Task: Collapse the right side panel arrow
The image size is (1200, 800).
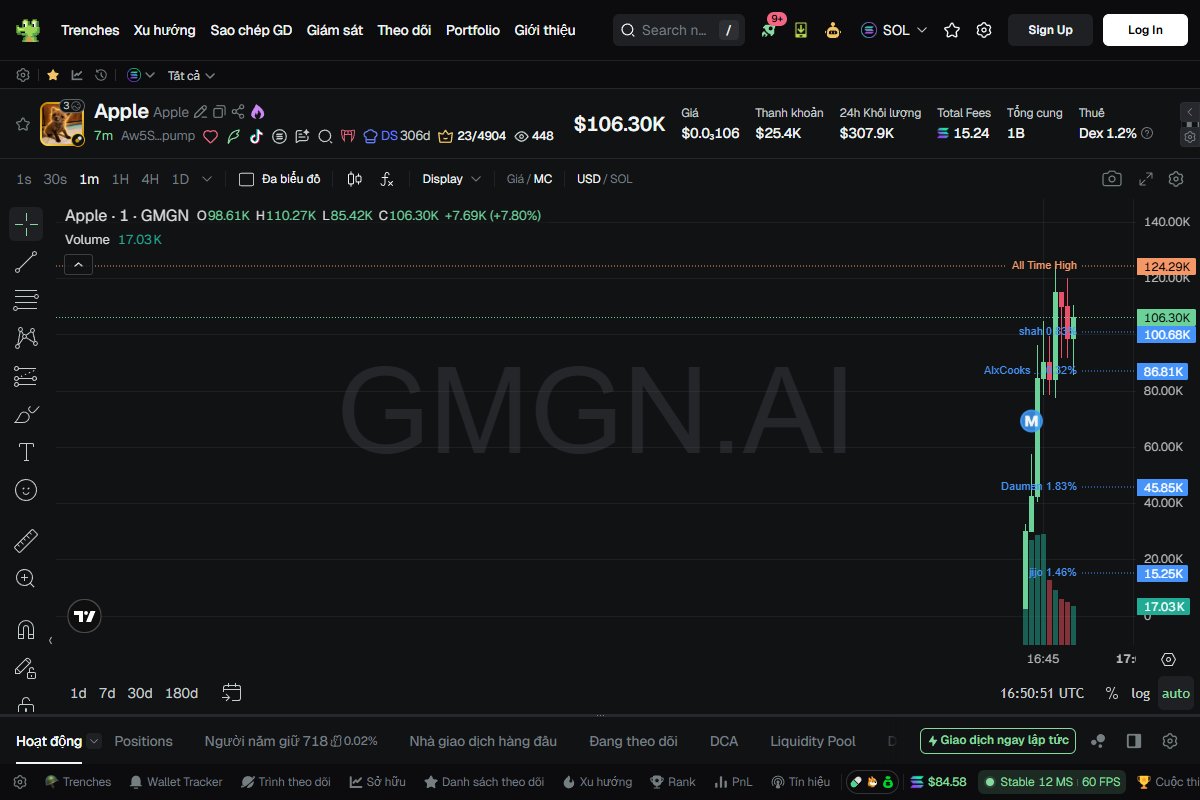Action: 1190,112
